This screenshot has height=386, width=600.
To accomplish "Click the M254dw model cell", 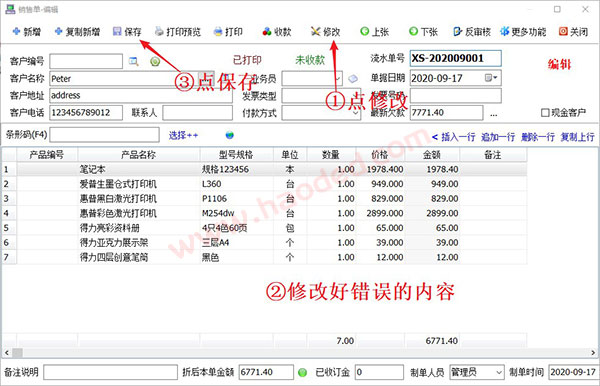I will pyautogui.click(x=236, y=213).
